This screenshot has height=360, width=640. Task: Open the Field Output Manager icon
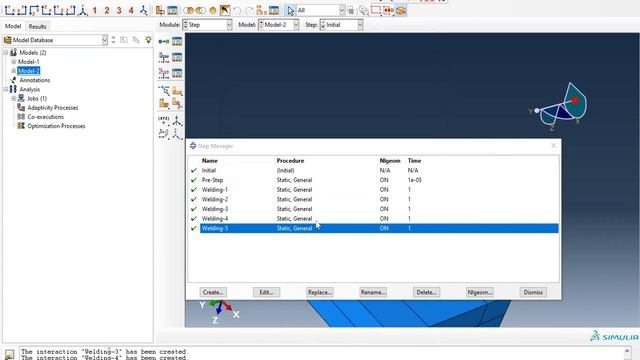pyautogui.click(x=177, y=57)
